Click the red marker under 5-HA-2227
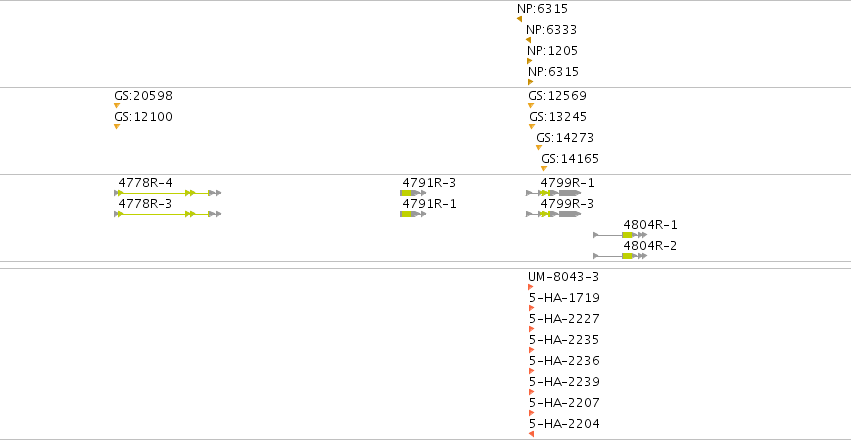The height and width of the screenshot is (440, 851). (531, 329)
